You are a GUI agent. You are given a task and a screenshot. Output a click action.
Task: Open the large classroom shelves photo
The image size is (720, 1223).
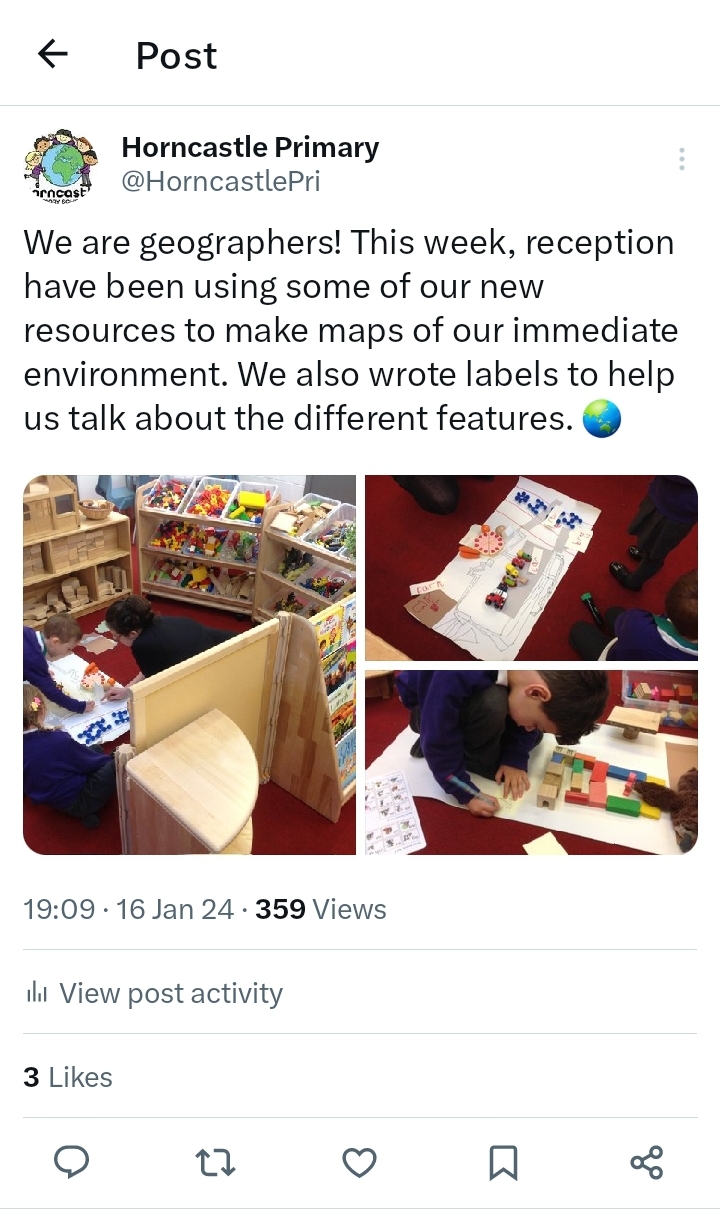[189, 665]
